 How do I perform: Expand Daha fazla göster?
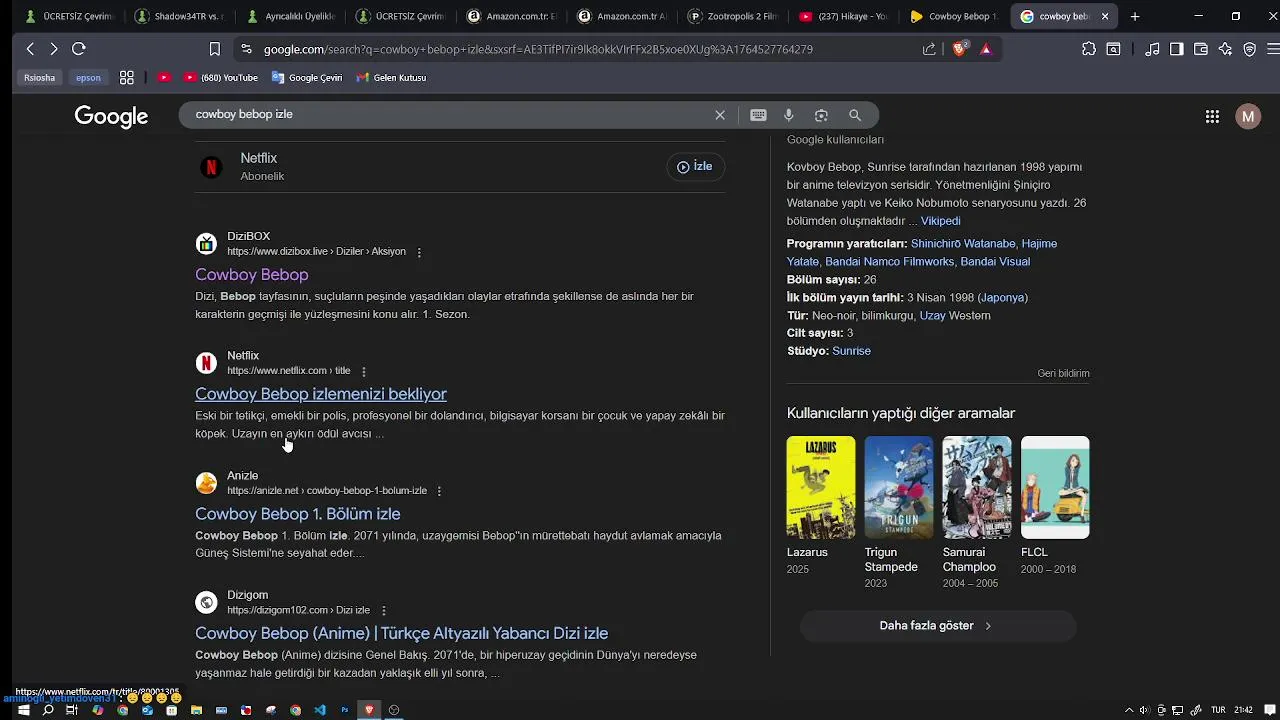pyautogui.click(x=938, y=626)
